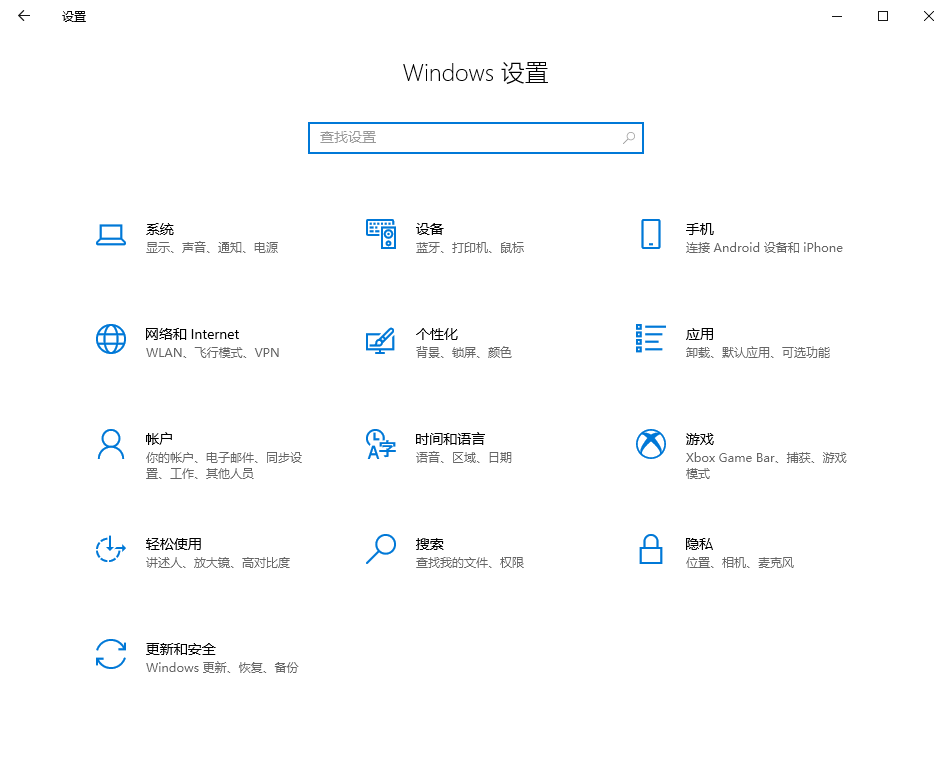This screenshot has height=766, width=952.
Task: Click the text 蓝牙、打印机、鼠标
Action: click(470, 248)
